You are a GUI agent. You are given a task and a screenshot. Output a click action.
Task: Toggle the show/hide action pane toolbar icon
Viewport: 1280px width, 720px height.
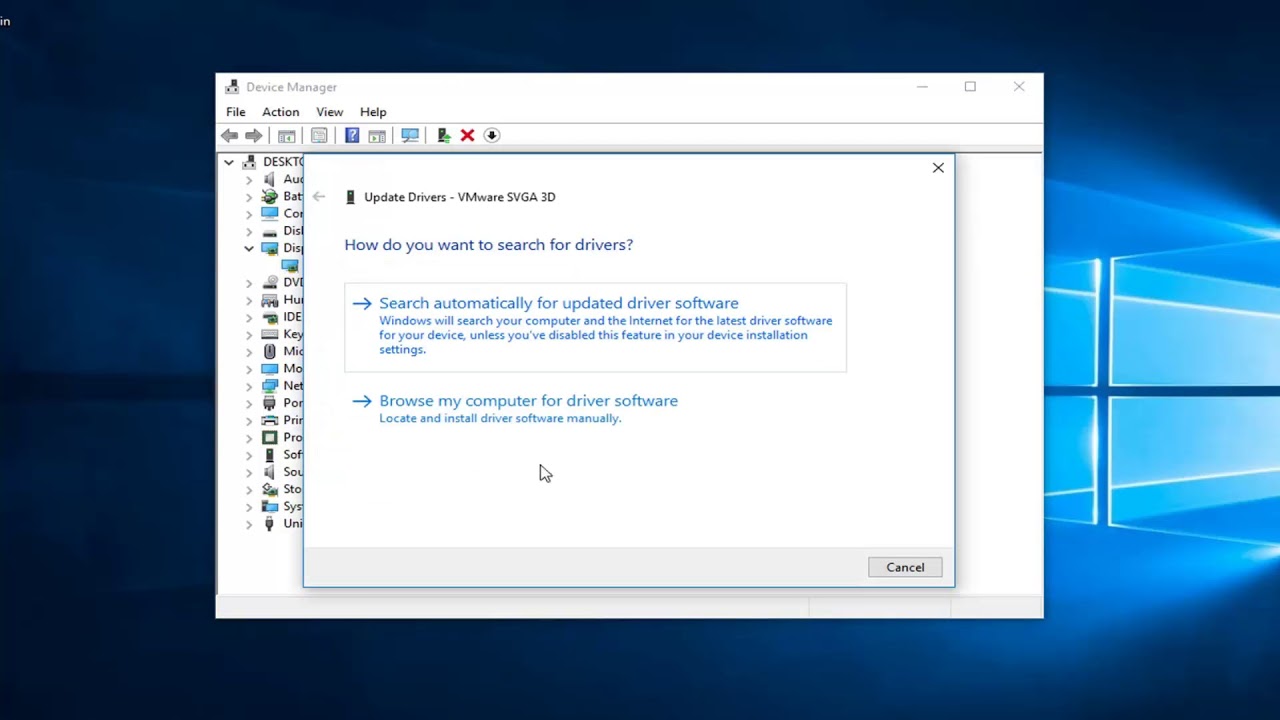tap(377, 135)
